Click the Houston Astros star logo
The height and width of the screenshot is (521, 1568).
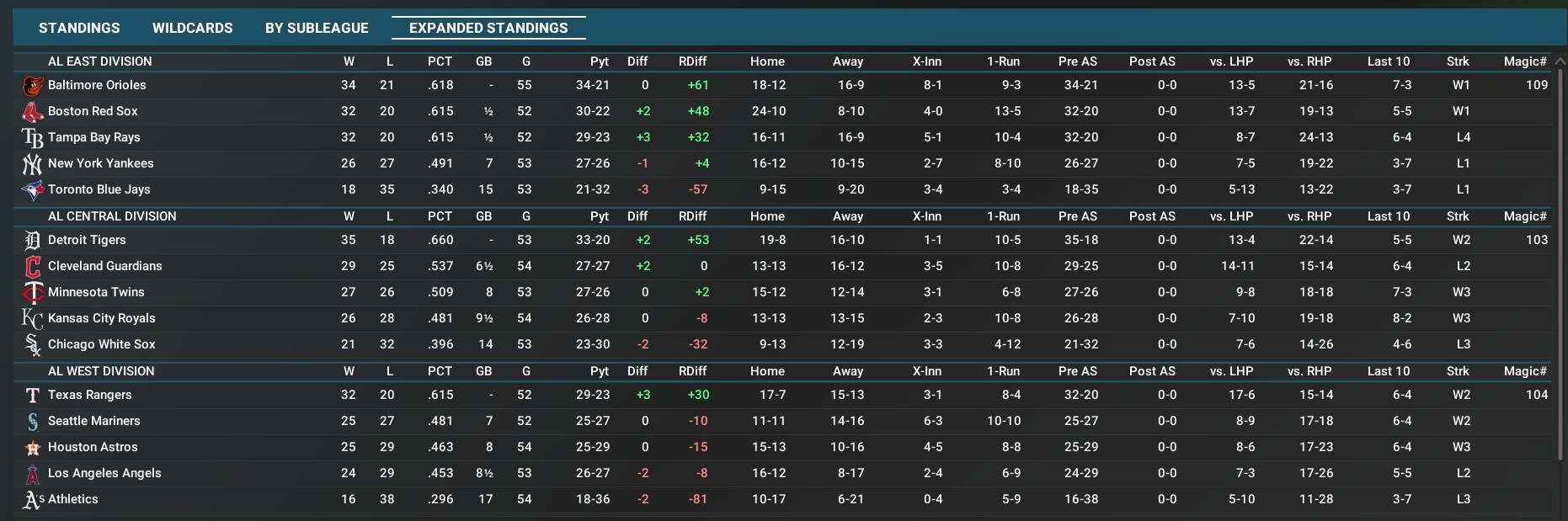coord(32,448)
